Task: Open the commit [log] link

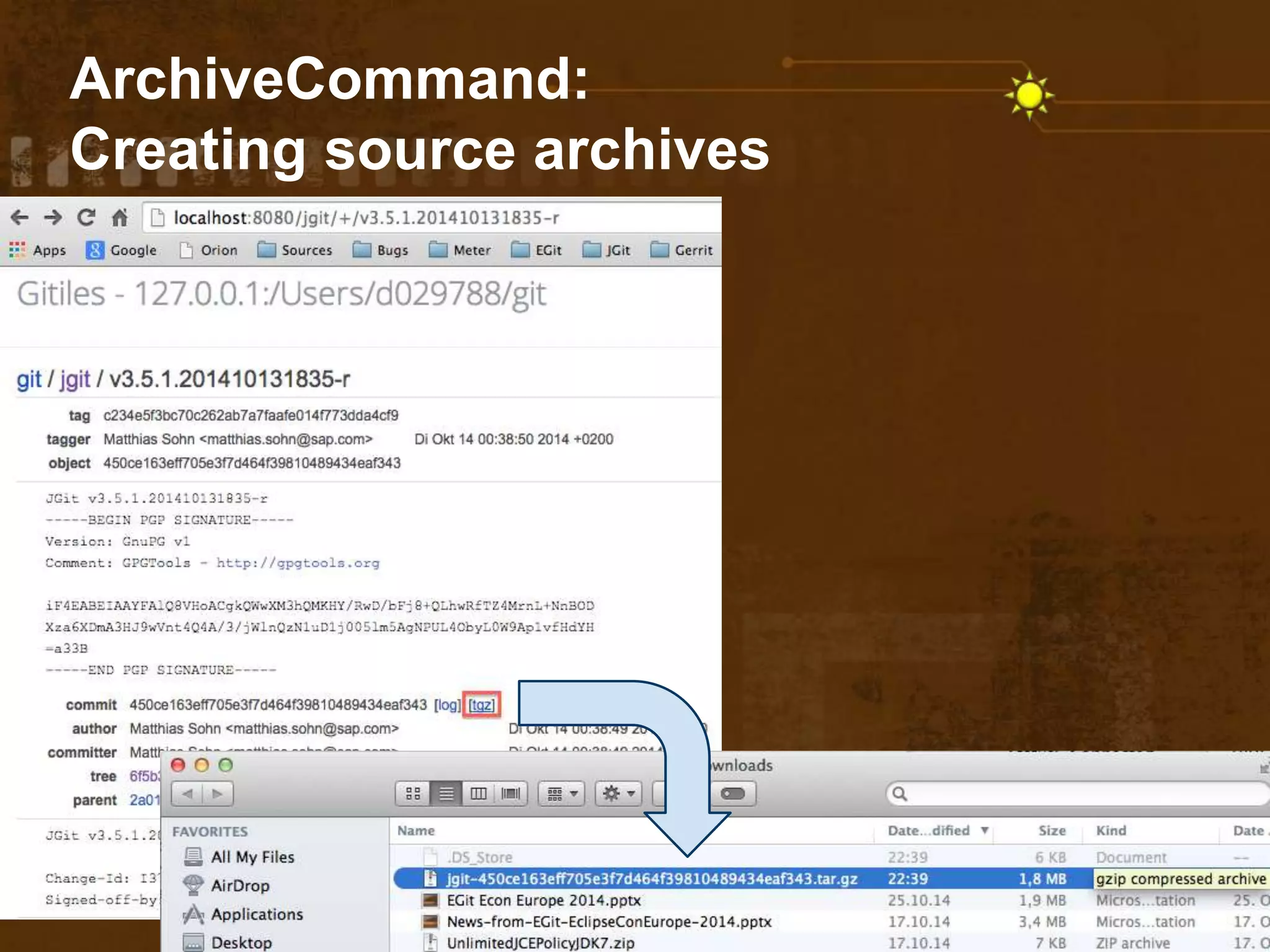Action: [x=447, y=705]
